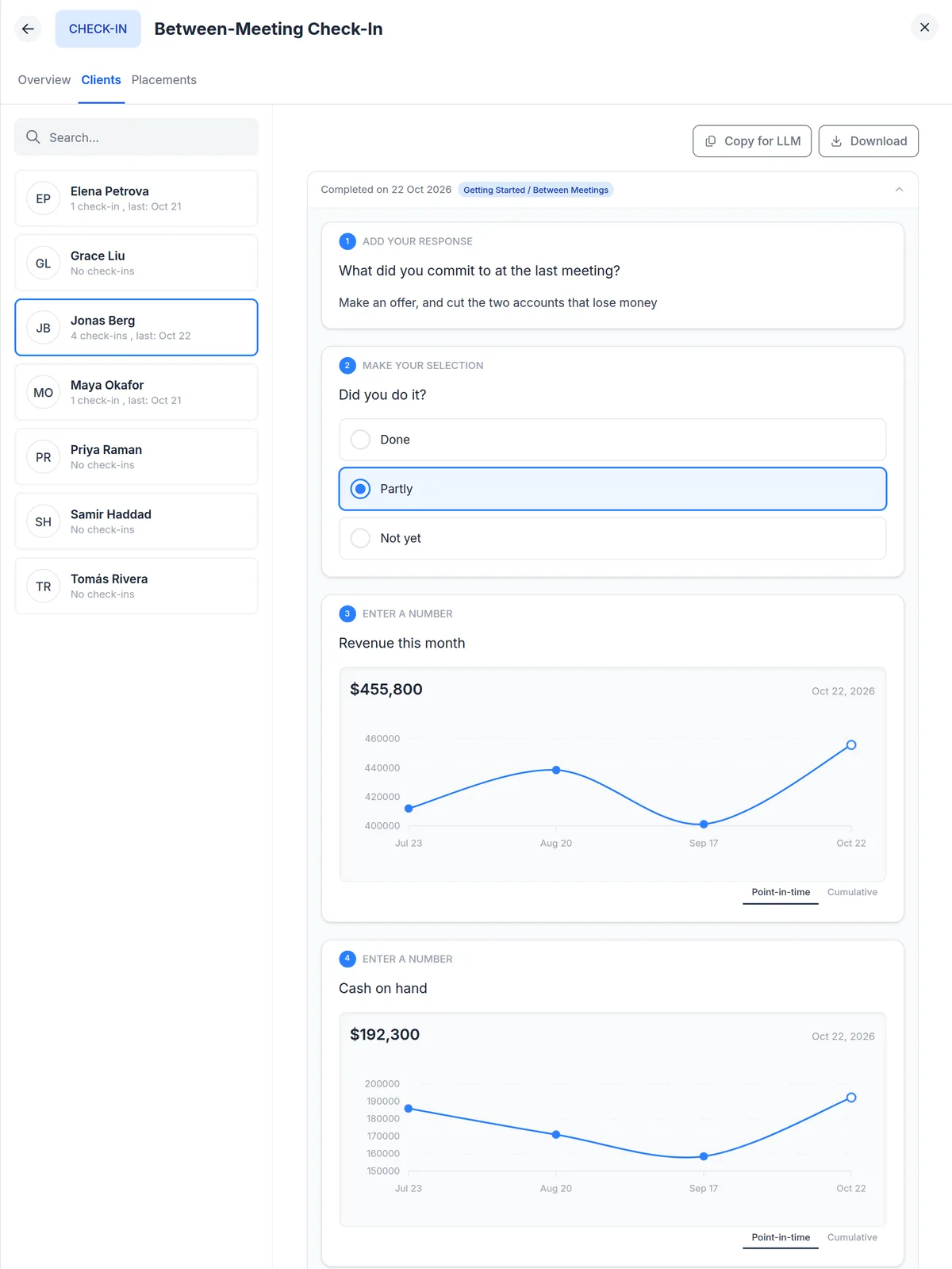Click the Cash on hand Aug 20 data point

pos(556,1135)
